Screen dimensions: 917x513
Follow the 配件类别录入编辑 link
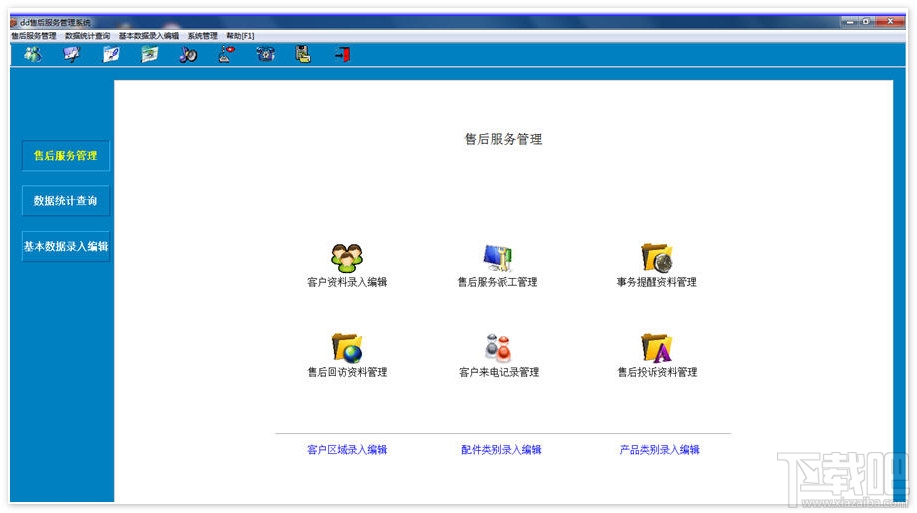(501, 450)
